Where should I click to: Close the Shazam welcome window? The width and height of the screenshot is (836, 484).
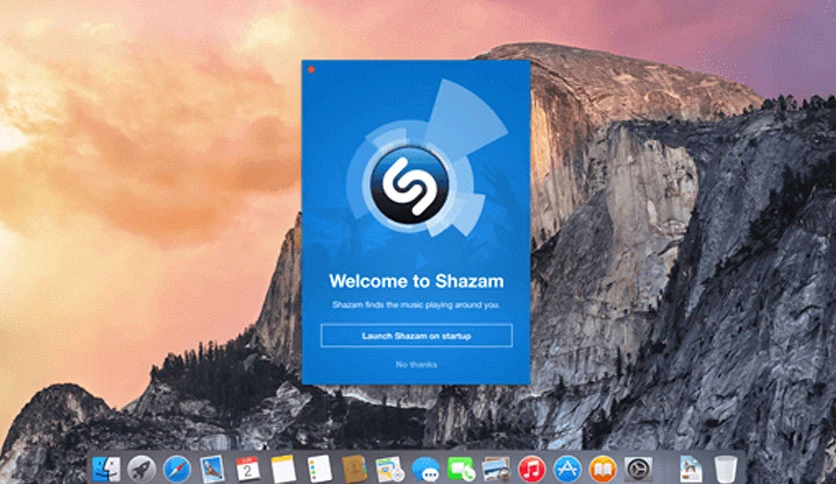(311, 70)
